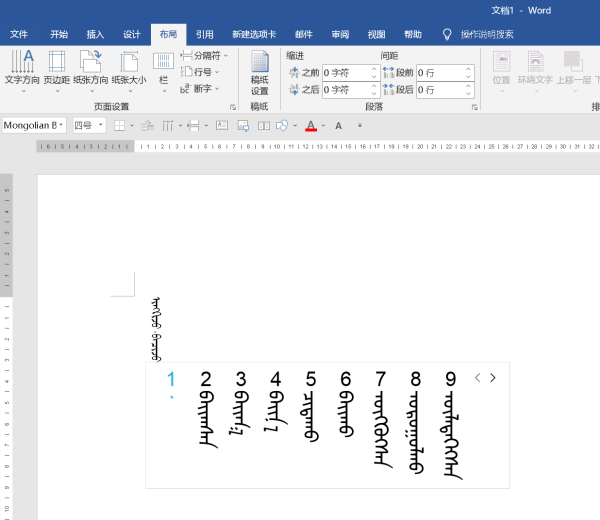
Task: Click the 页边距 margins icon
Action: (x=57, y=68)
